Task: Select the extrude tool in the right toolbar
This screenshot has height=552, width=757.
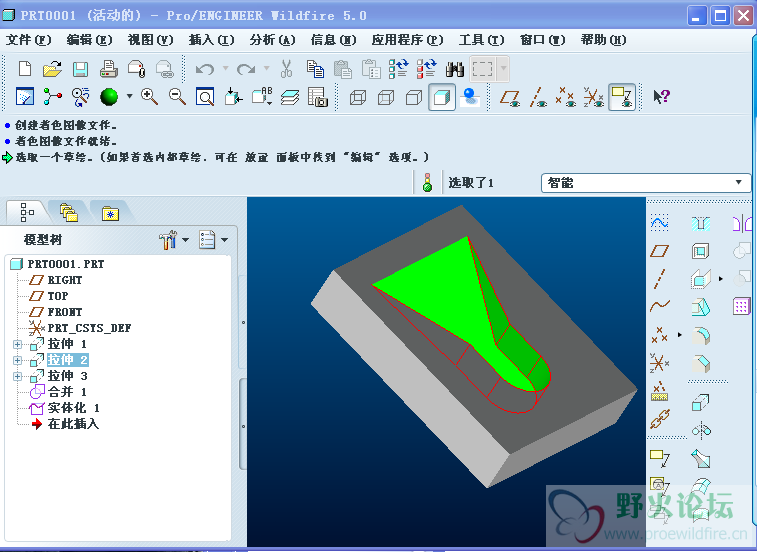Action: click(701, 402)
